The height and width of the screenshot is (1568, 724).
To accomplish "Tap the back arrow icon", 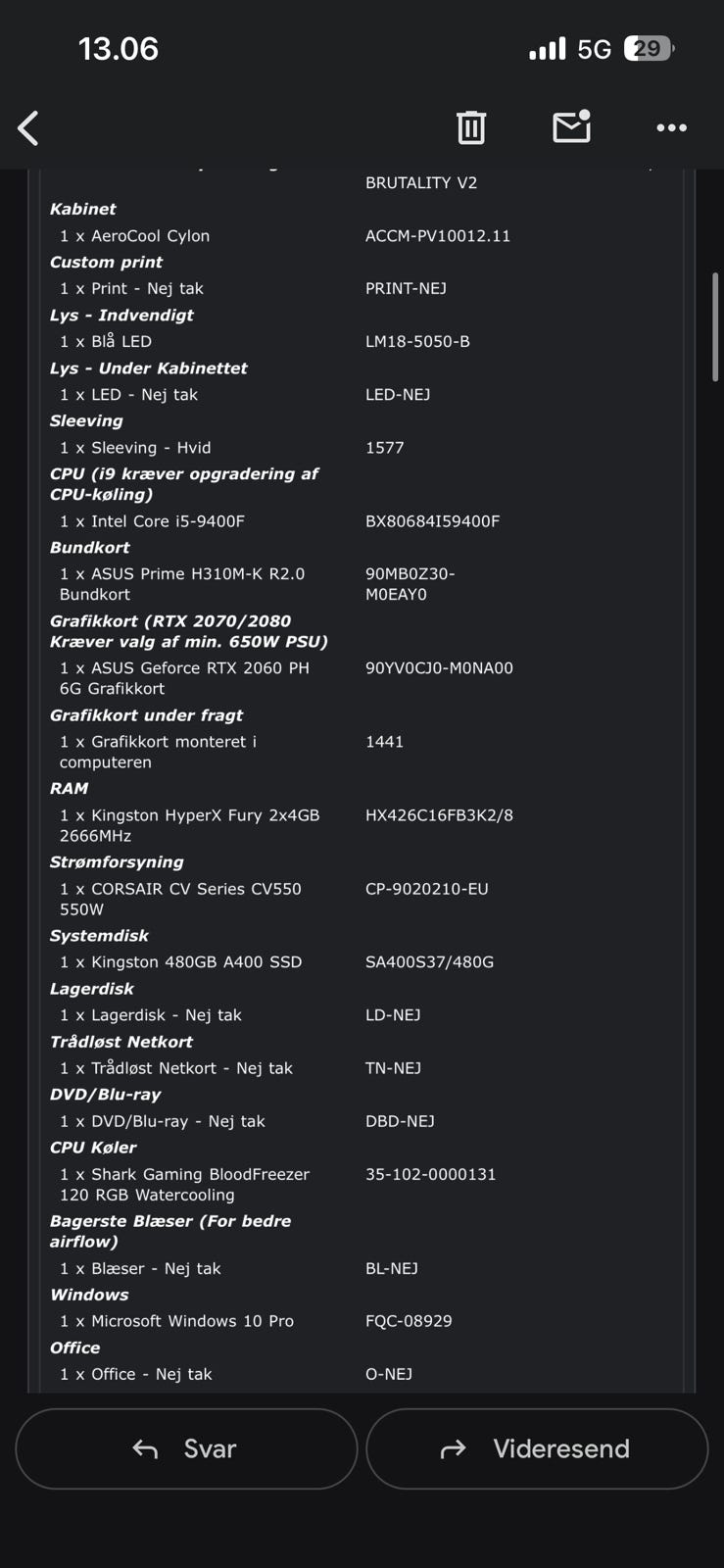I will (x=28, y=127).
